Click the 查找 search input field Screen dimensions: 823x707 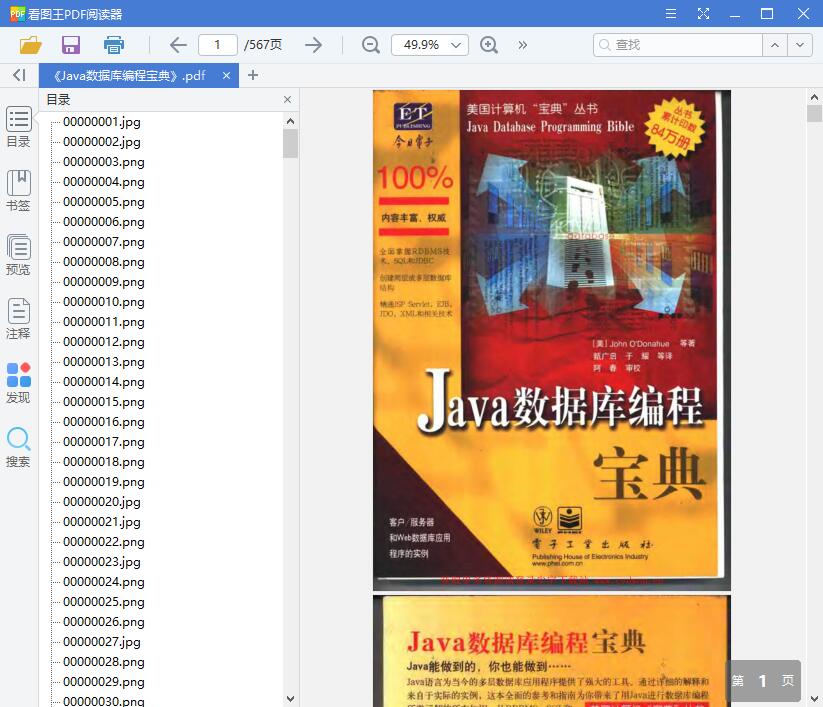pyautogui.click(x=678, y=45)
